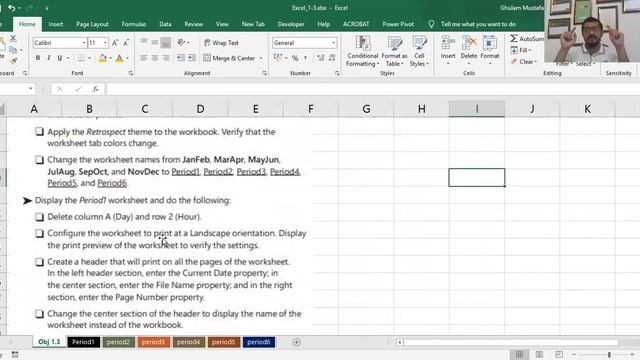
Task: Open the Font name Calibri dropdown
Action: pos(84,43)
